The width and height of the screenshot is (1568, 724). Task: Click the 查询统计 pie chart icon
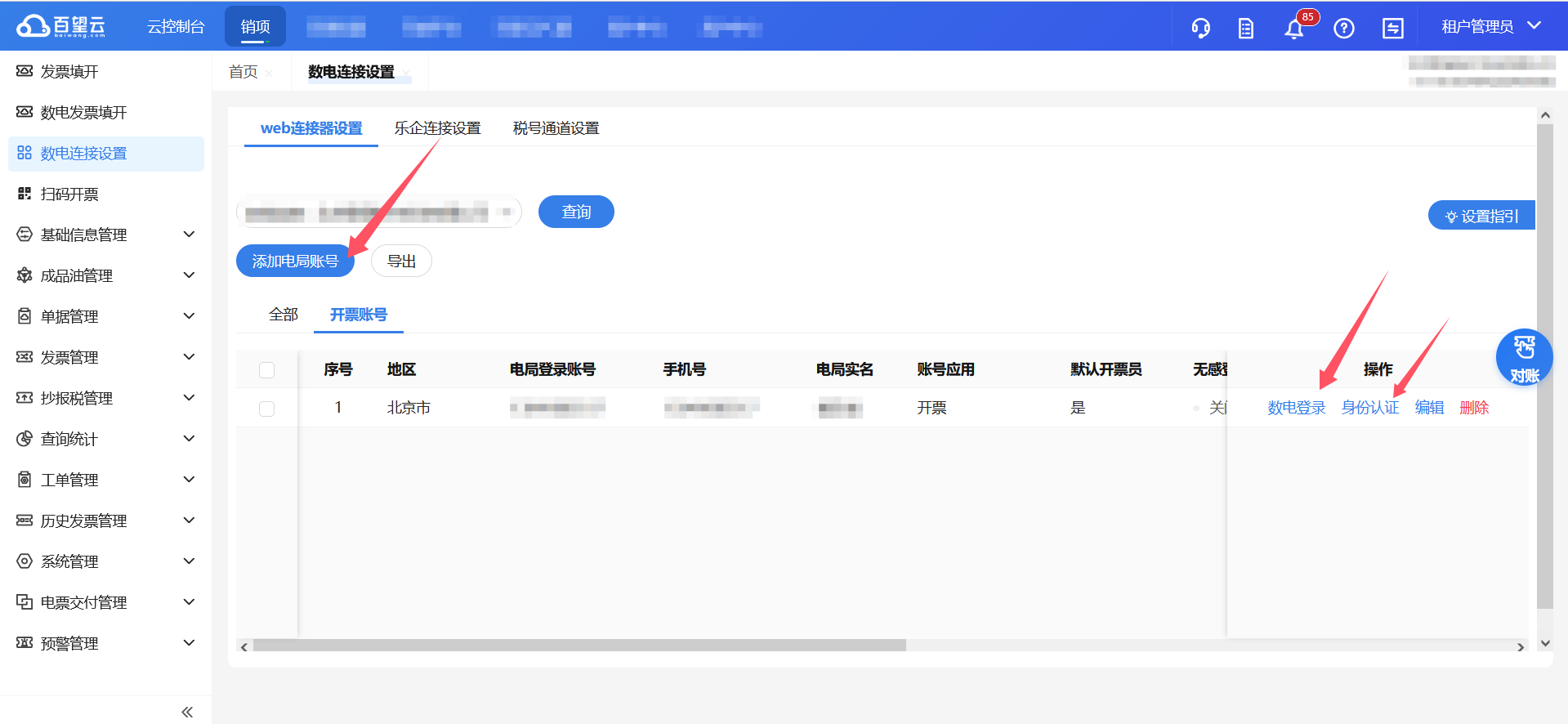click(25, 439)
